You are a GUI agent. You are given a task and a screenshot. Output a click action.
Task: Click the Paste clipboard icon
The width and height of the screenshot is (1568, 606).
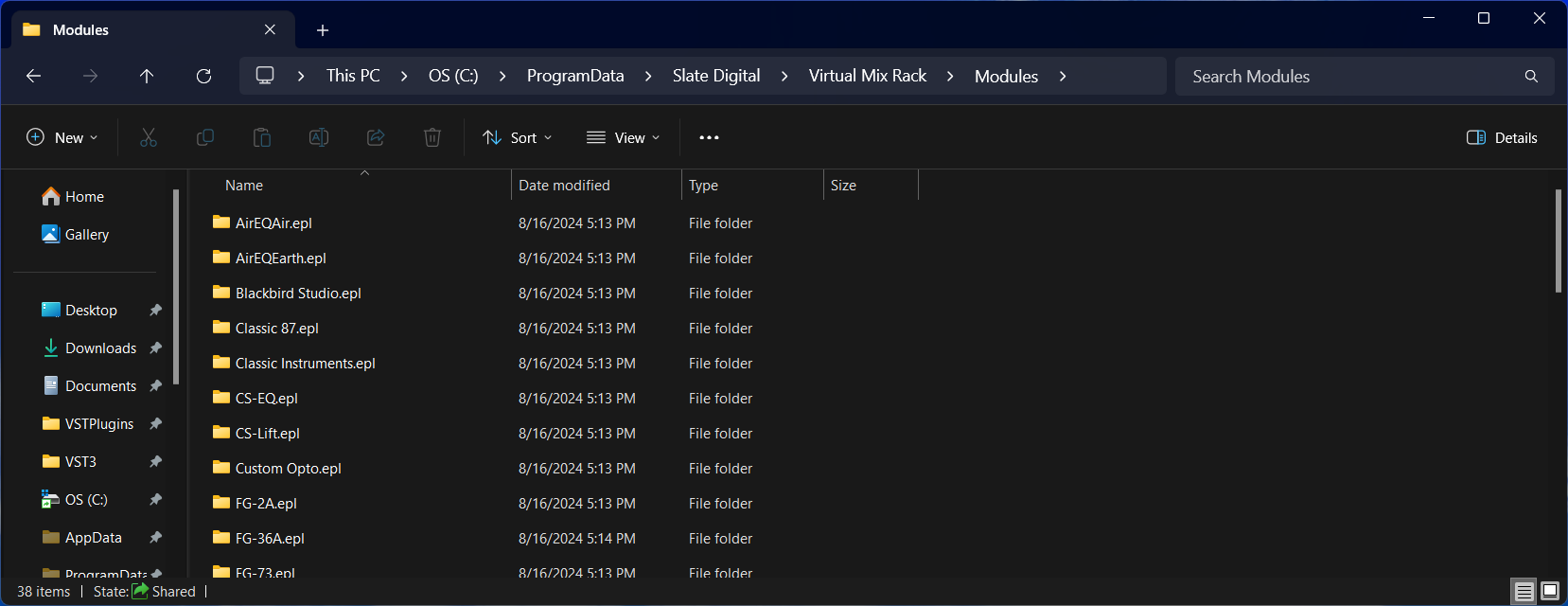click(262, 137)
